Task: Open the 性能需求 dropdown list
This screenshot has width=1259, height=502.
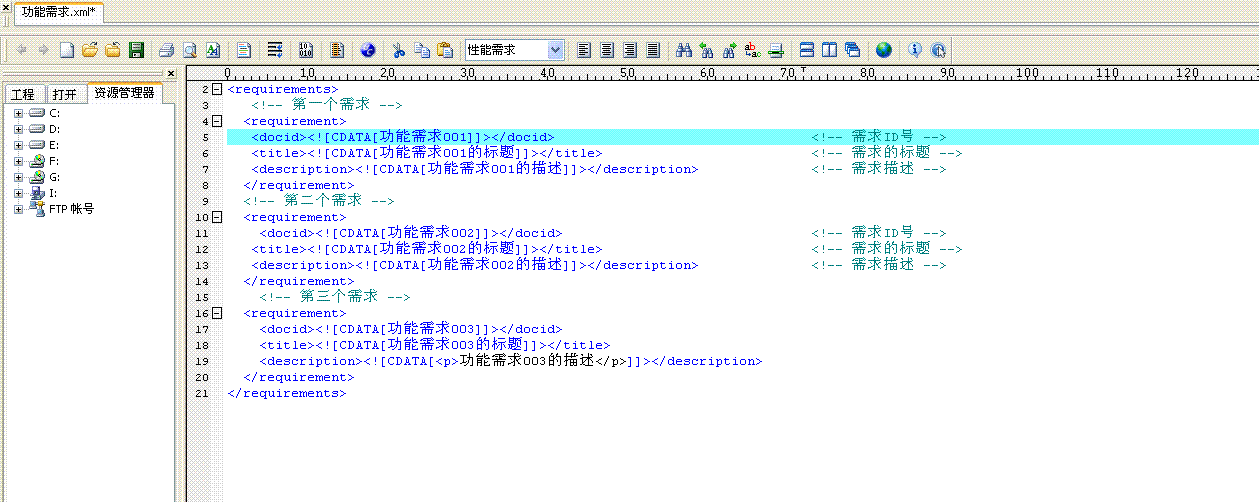Action: click(555, 50)
